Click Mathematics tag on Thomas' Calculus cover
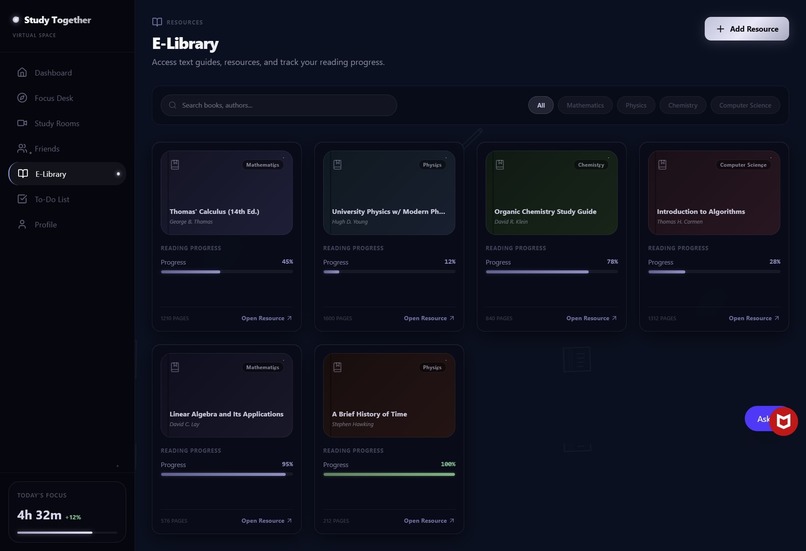Image resolution: width=806 pixels, height=551 pixels. click(262, 164)
